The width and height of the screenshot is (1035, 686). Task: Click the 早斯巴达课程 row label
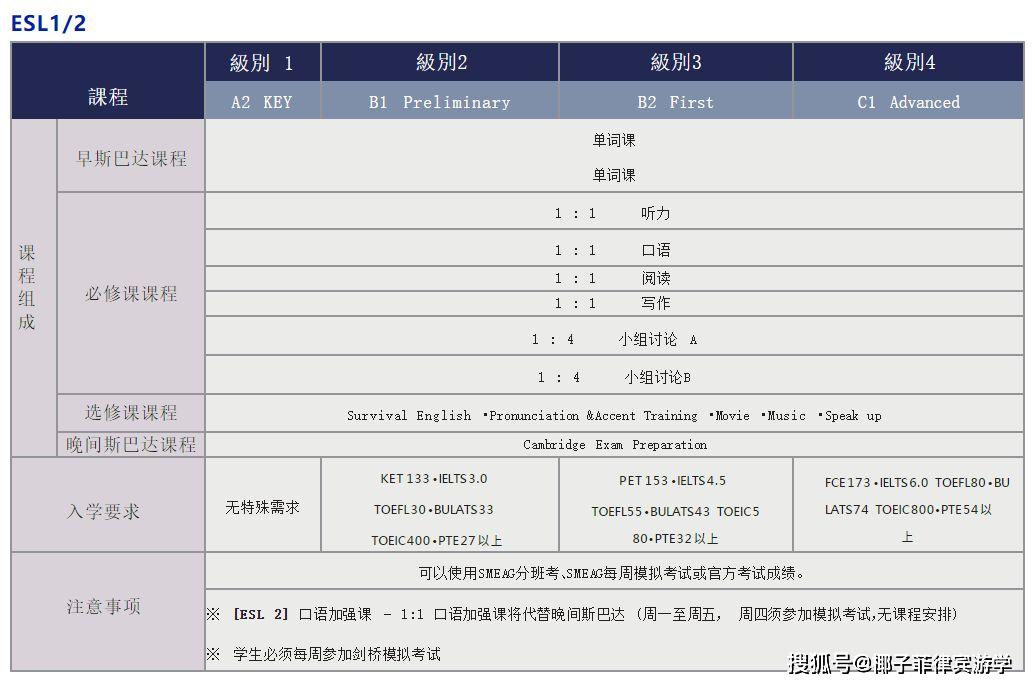(131, 158)
